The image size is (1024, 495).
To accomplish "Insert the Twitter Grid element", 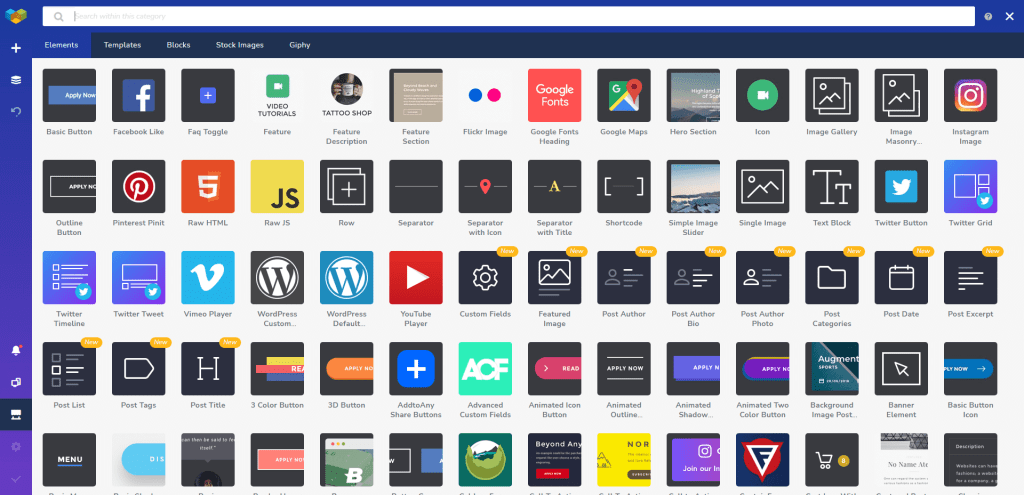I will pos(970,187).
